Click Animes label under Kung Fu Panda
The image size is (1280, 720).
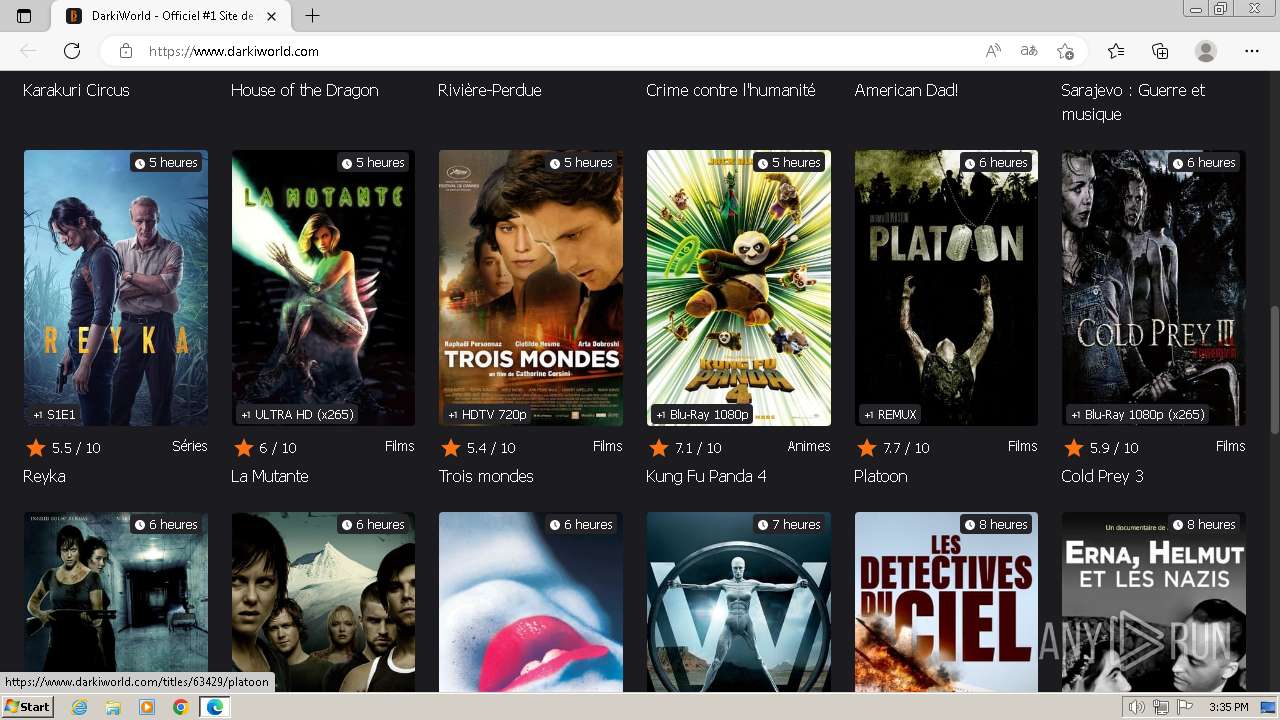point(809,446)
